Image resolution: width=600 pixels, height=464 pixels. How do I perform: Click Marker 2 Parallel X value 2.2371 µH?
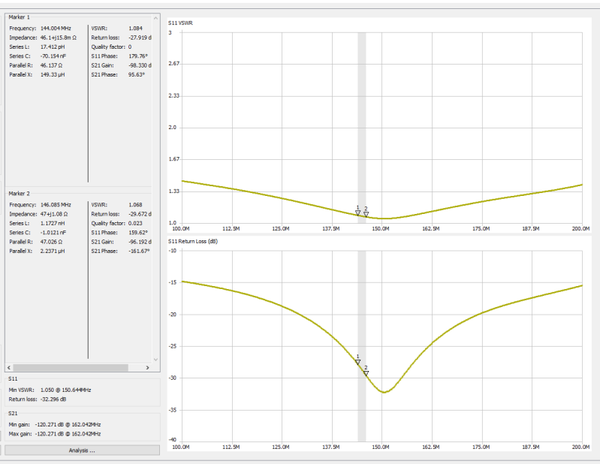click(52, 251)
